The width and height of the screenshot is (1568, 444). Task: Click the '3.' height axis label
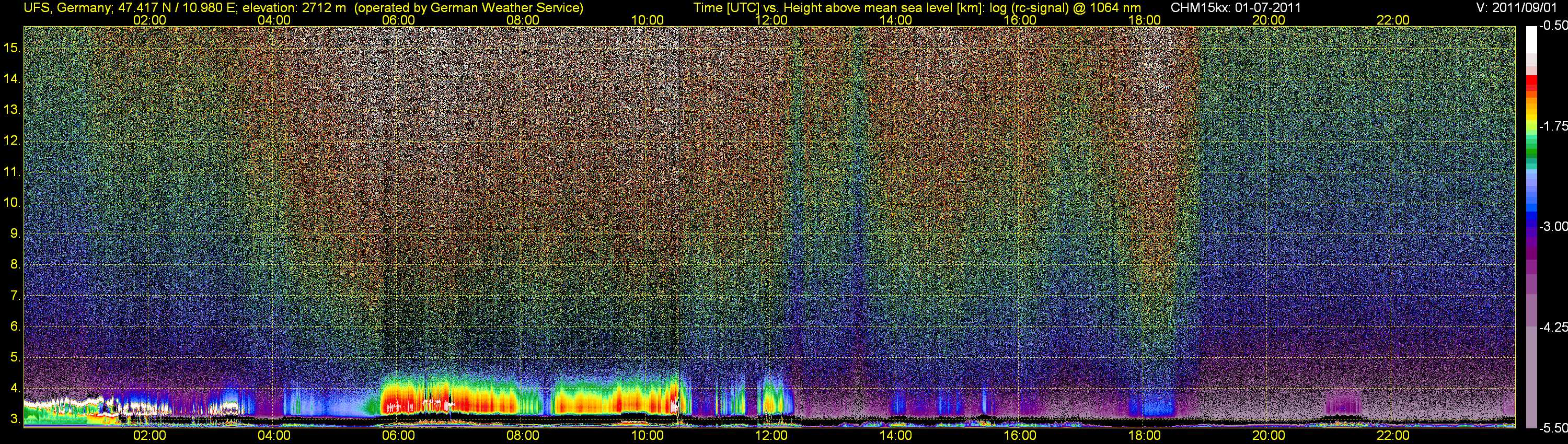(x=15, y=419)
